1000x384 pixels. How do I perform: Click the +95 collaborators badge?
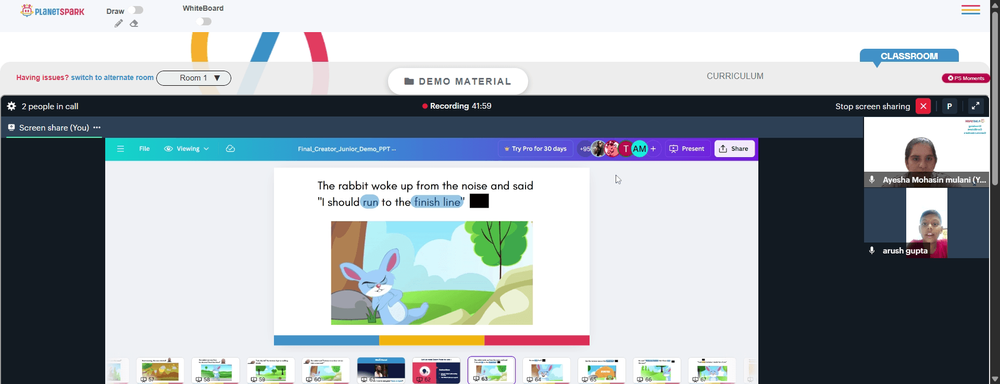(x=584, y=149)
